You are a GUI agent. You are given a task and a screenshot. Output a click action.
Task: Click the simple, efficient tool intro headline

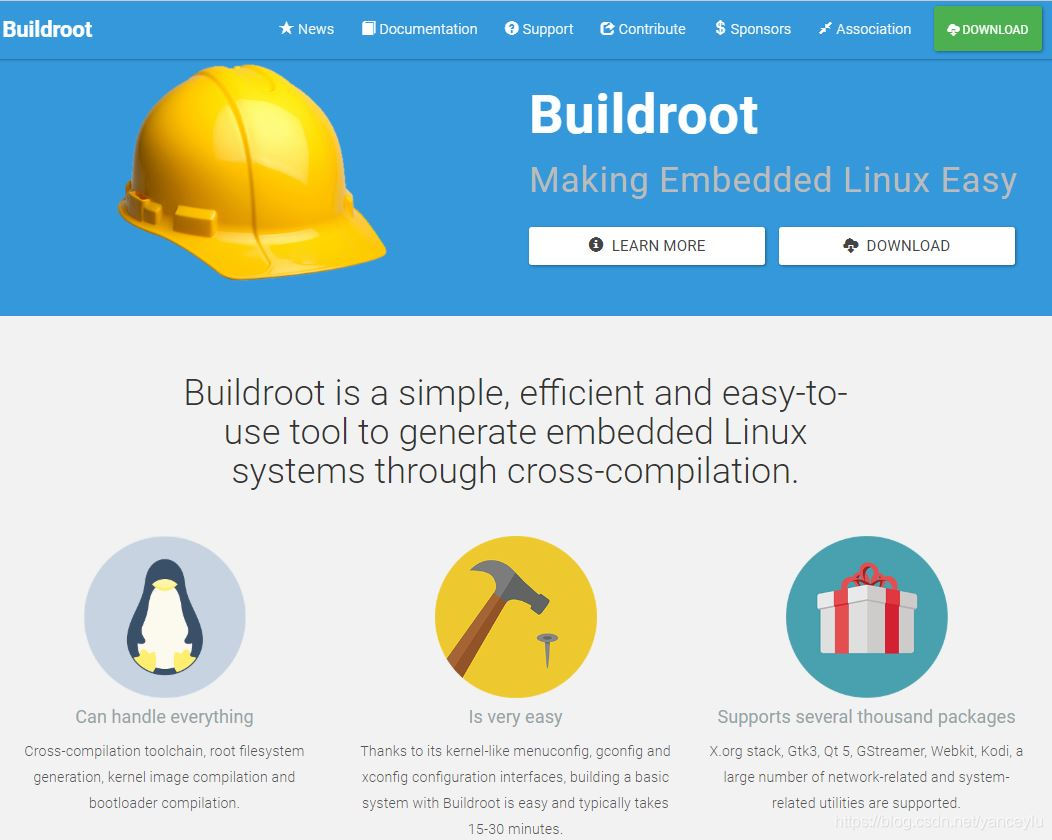pyautogui.click(x=515, y=431)
